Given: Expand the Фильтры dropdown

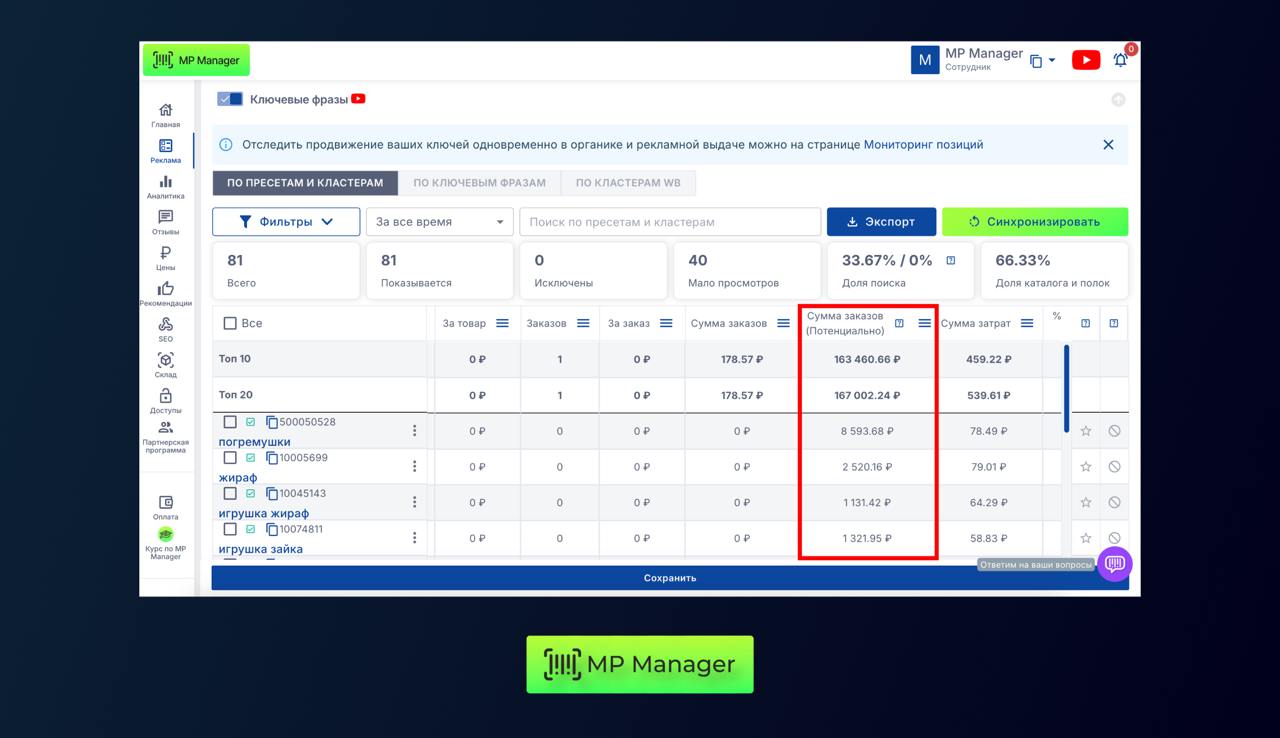Looking at the screenshot, I should [286, 222].
